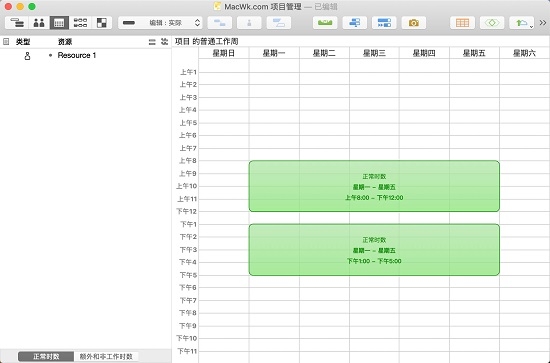Click the 项目 的普通工作周 heading

pyautogui.click(x=207, y=41)
